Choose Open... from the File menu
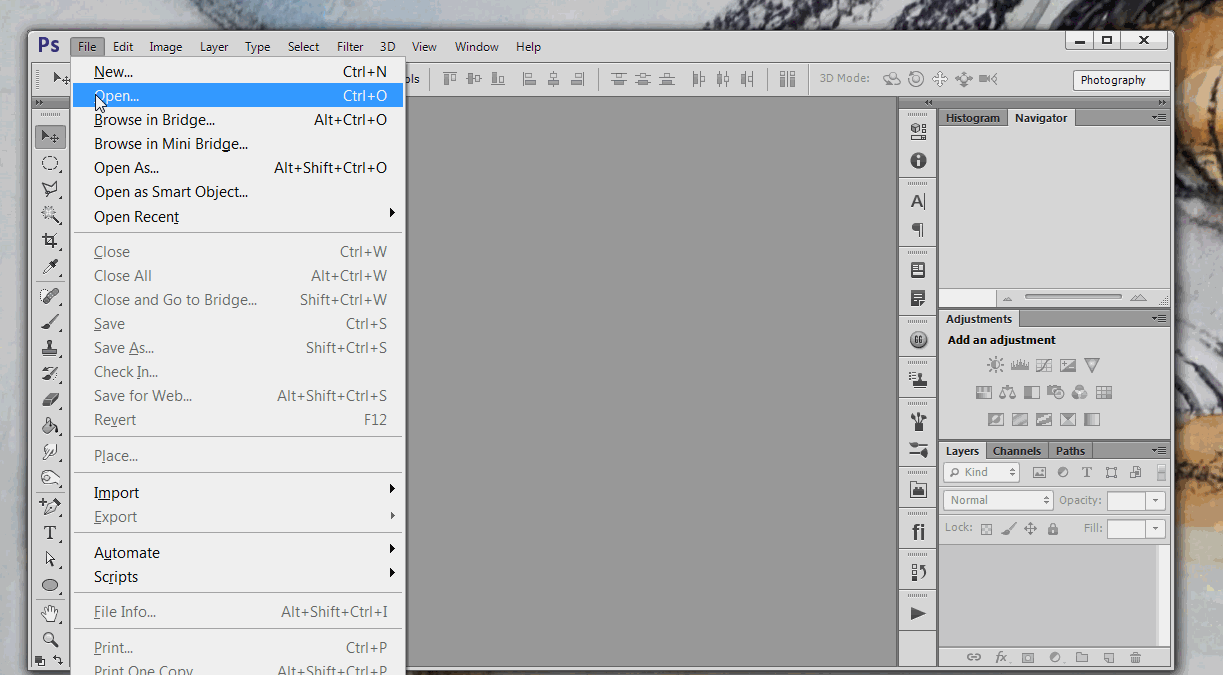Viewport: 1223px width, 675px height. (238, 96)
